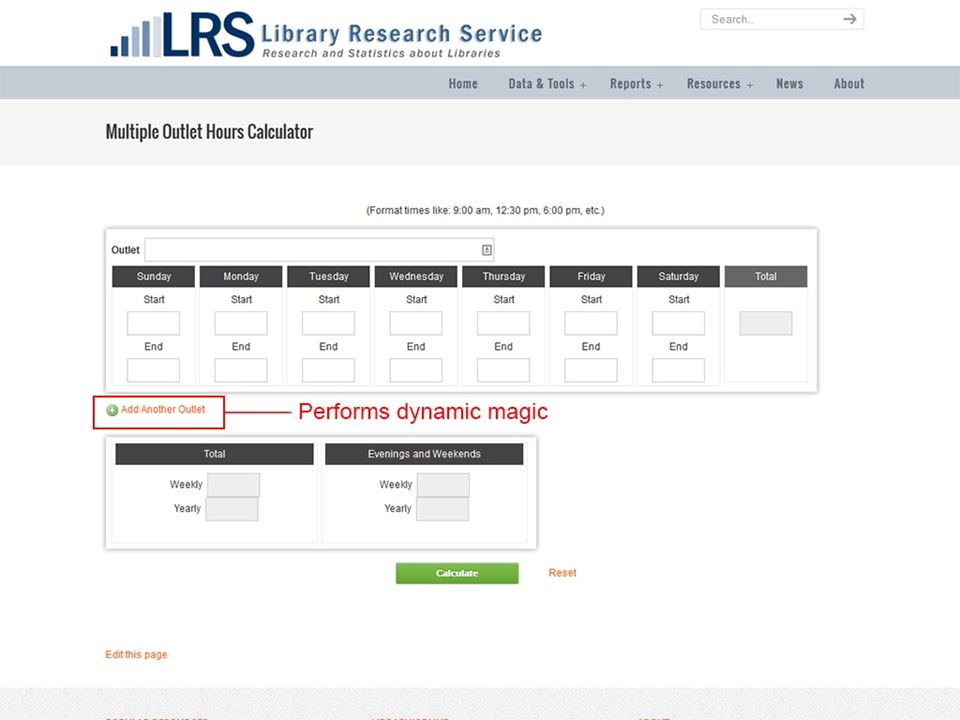Go to the Home nav item

point(463,84)
